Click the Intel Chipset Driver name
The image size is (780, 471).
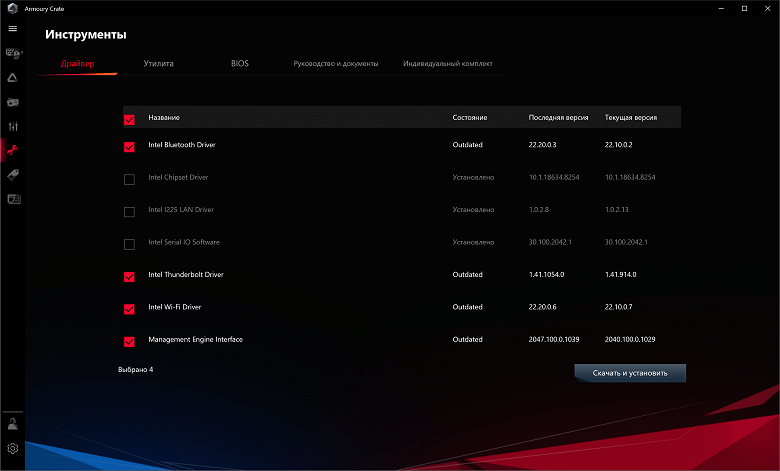point(178,177)
